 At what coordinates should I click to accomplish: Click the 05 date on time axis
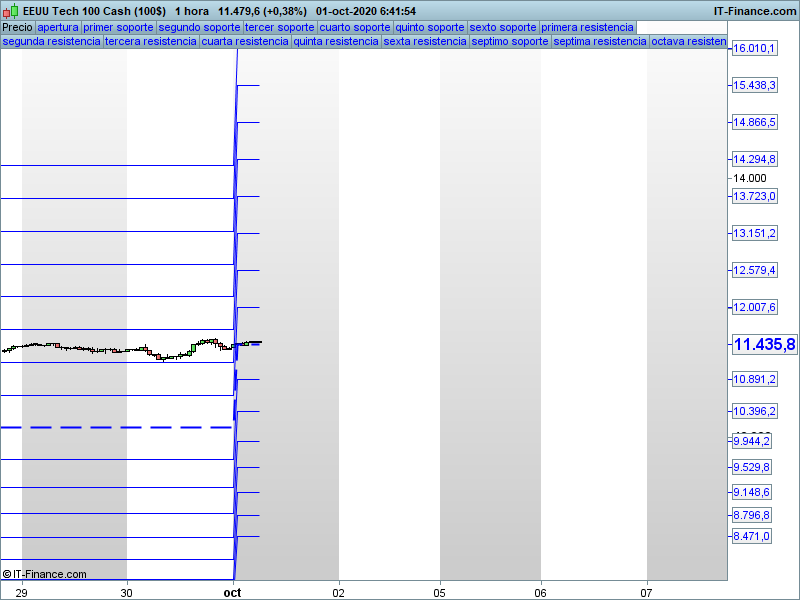(439, 593)
